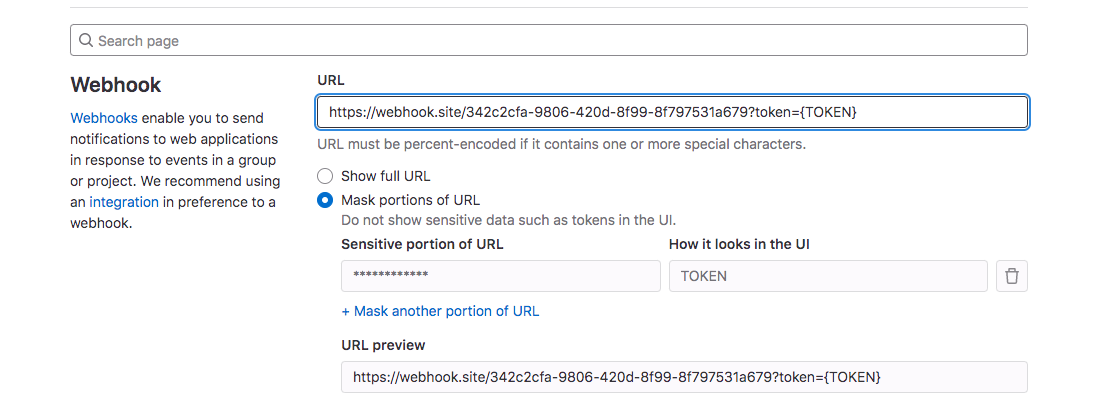This screenshot has height=412, width=1094.
Task: Click the URL preview label
Action: click(x=383, y=345)
